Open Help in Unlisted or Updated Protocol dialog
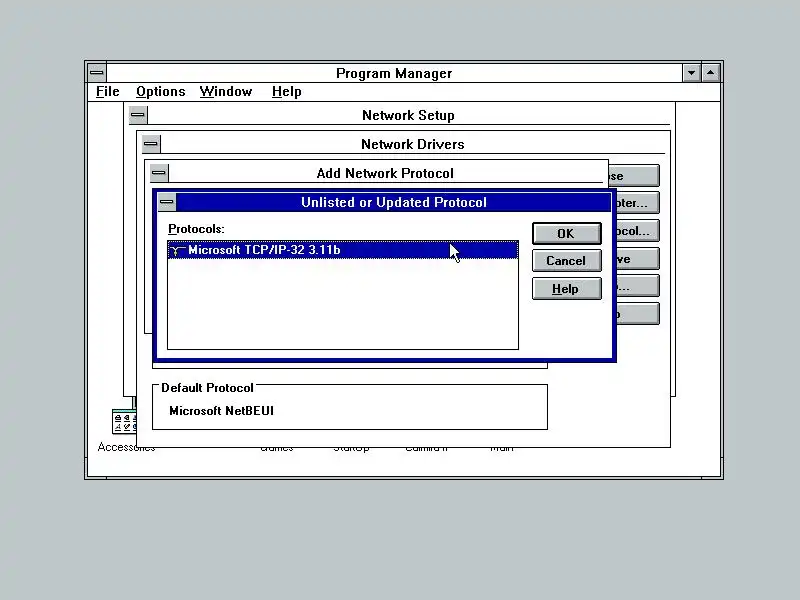 [566, 289]
